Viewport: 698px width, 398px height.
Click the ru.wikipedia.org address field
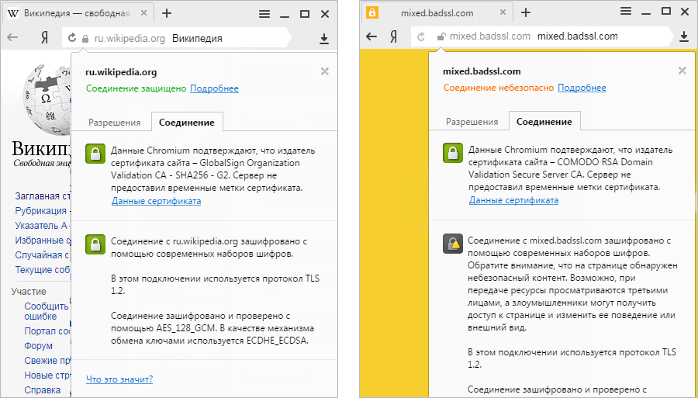tap(177, 38)
